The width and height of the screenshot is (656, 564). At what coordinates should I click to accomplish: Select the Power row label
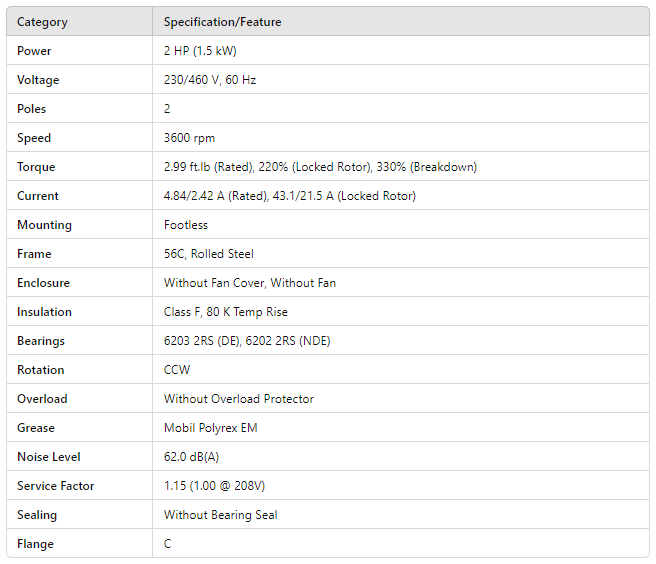[34, 51]
